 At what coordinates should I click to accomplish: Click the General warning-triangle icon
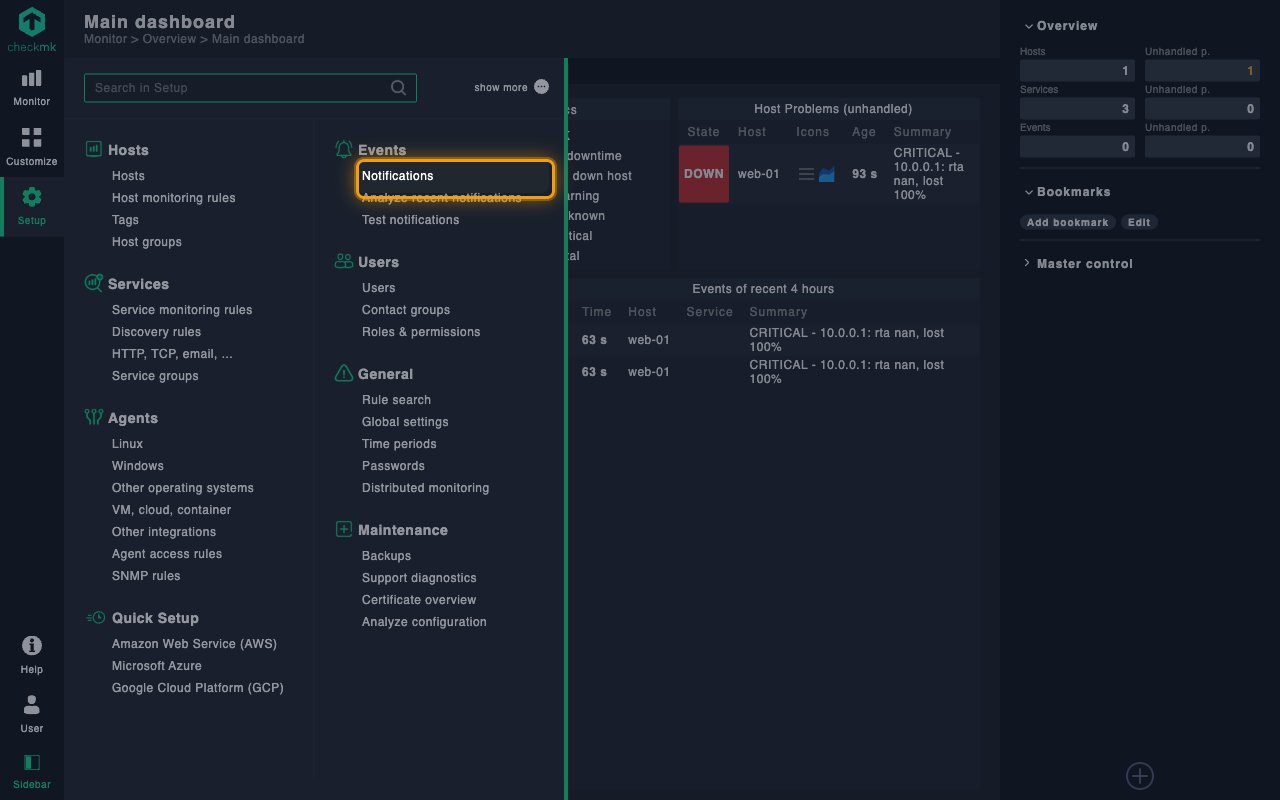(x=343, y=373)
